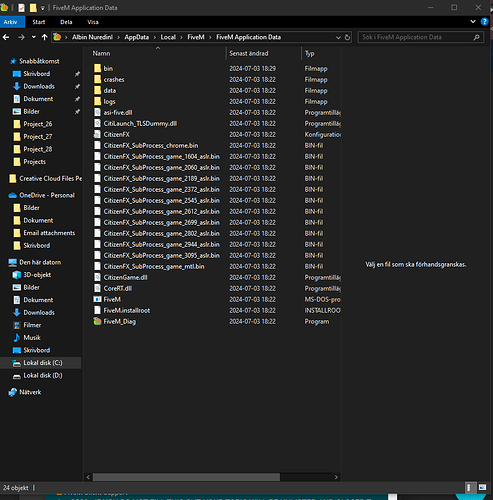The height and width of the screenshot is (500, 493).
Task: Select CitizenGame.dll file icon
Action: point(97,277)
